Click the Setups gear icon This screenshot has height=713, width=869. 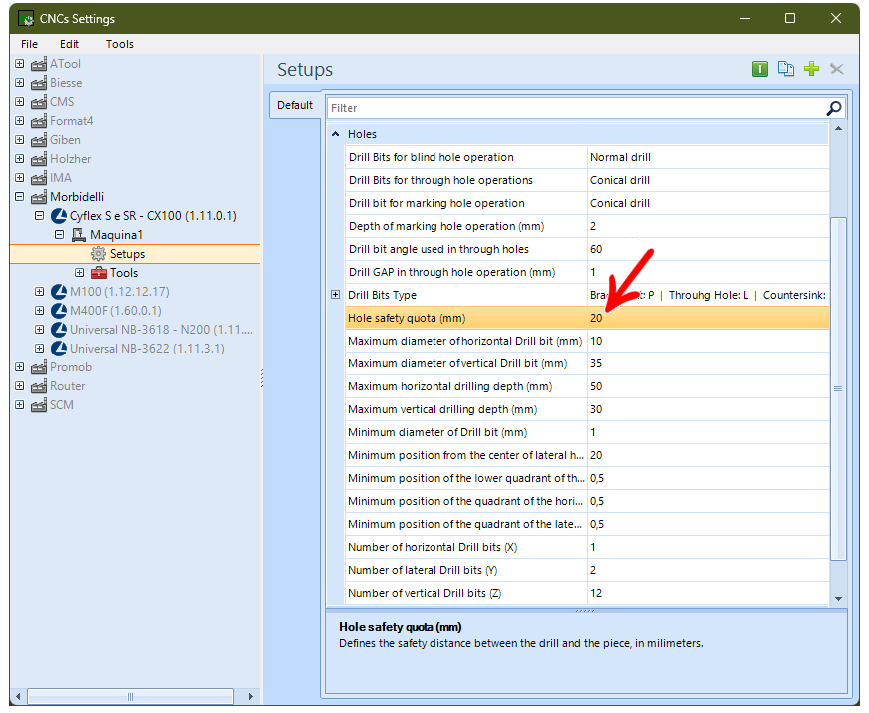point(98,254)
